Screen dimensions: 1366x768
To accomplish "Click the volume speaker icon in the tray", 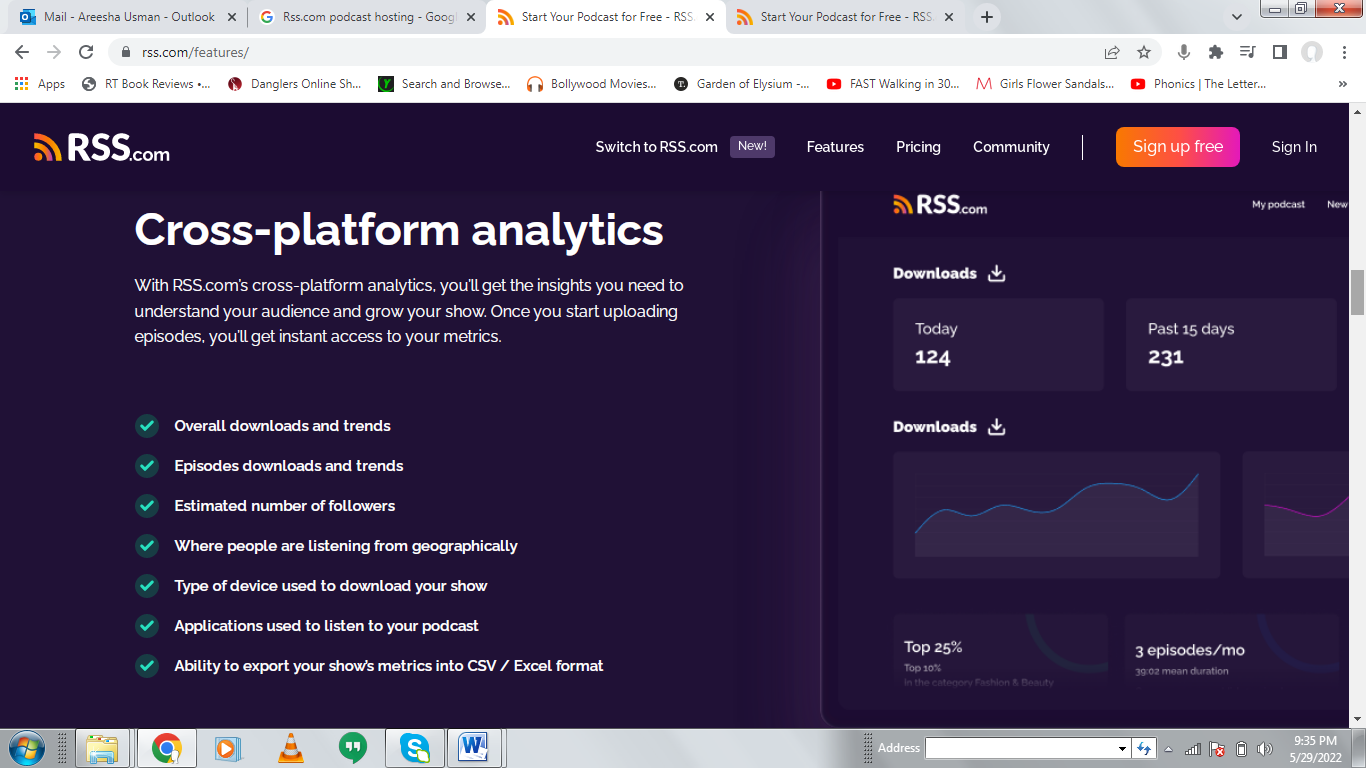I will coord(1265,749).
